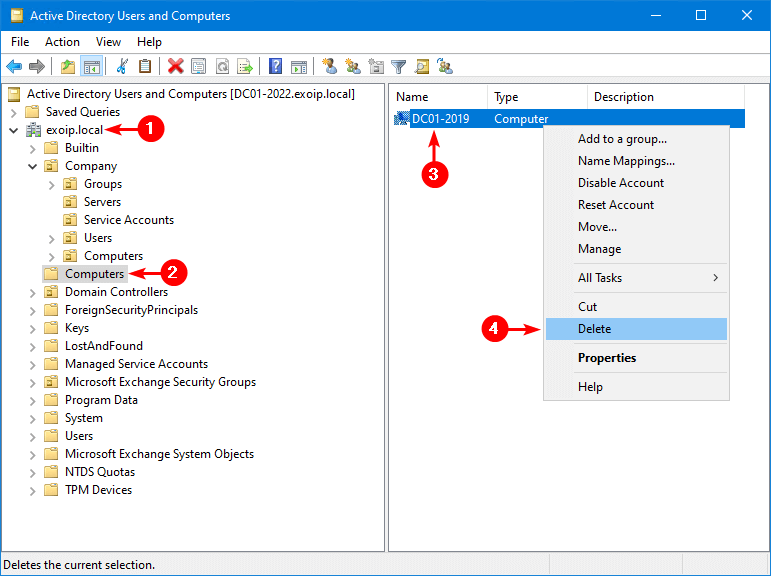
Task: Click the blue Help question mark icon
Action: [275, 66]
